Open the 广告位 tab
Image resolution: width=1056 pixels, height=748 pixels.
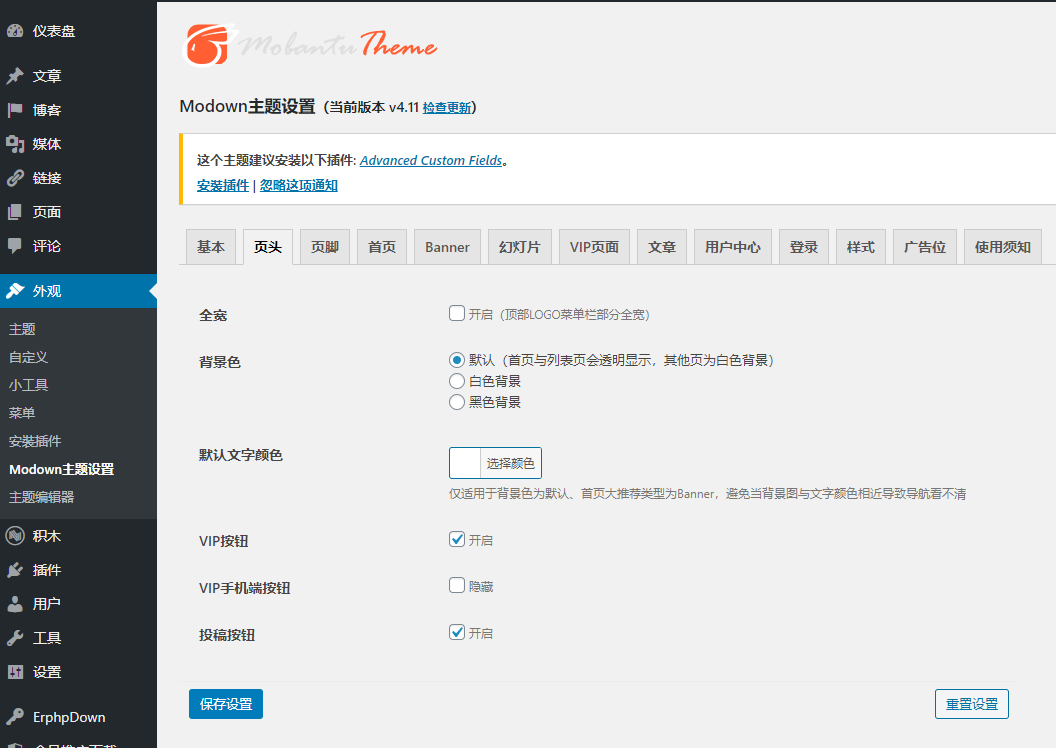click(925, 247)
